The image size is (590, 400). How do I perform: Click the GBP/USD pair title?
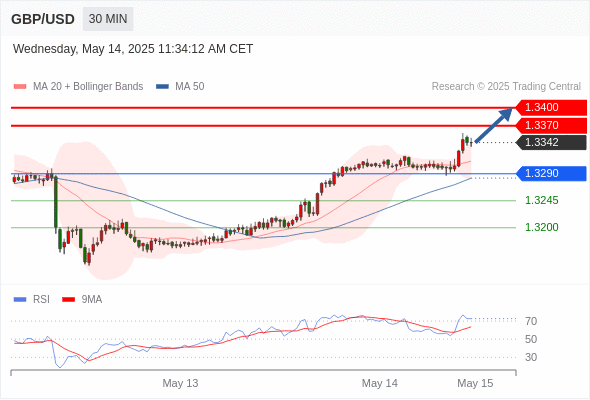[43, 19]
